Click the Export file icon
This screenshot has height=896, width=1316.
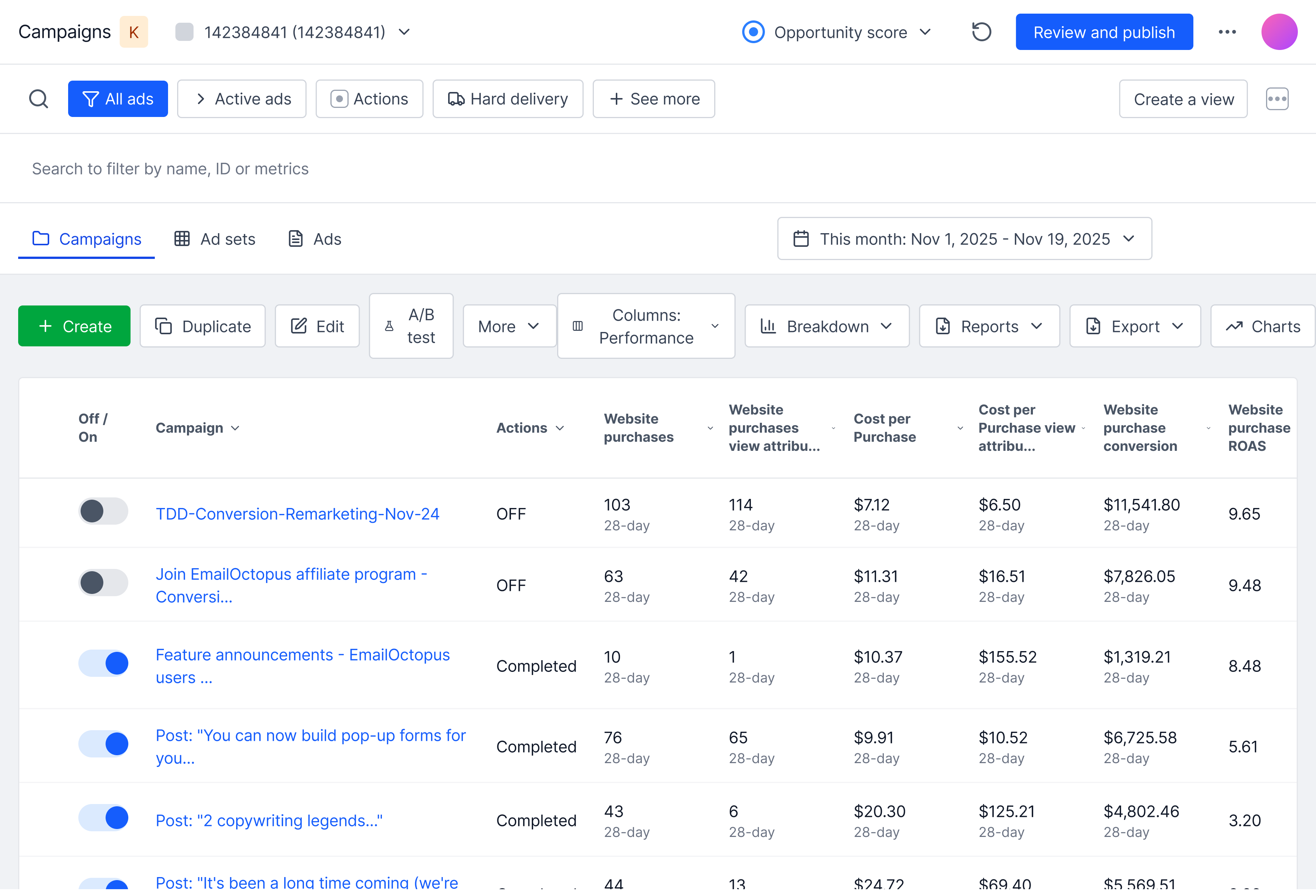[1093, 326]
